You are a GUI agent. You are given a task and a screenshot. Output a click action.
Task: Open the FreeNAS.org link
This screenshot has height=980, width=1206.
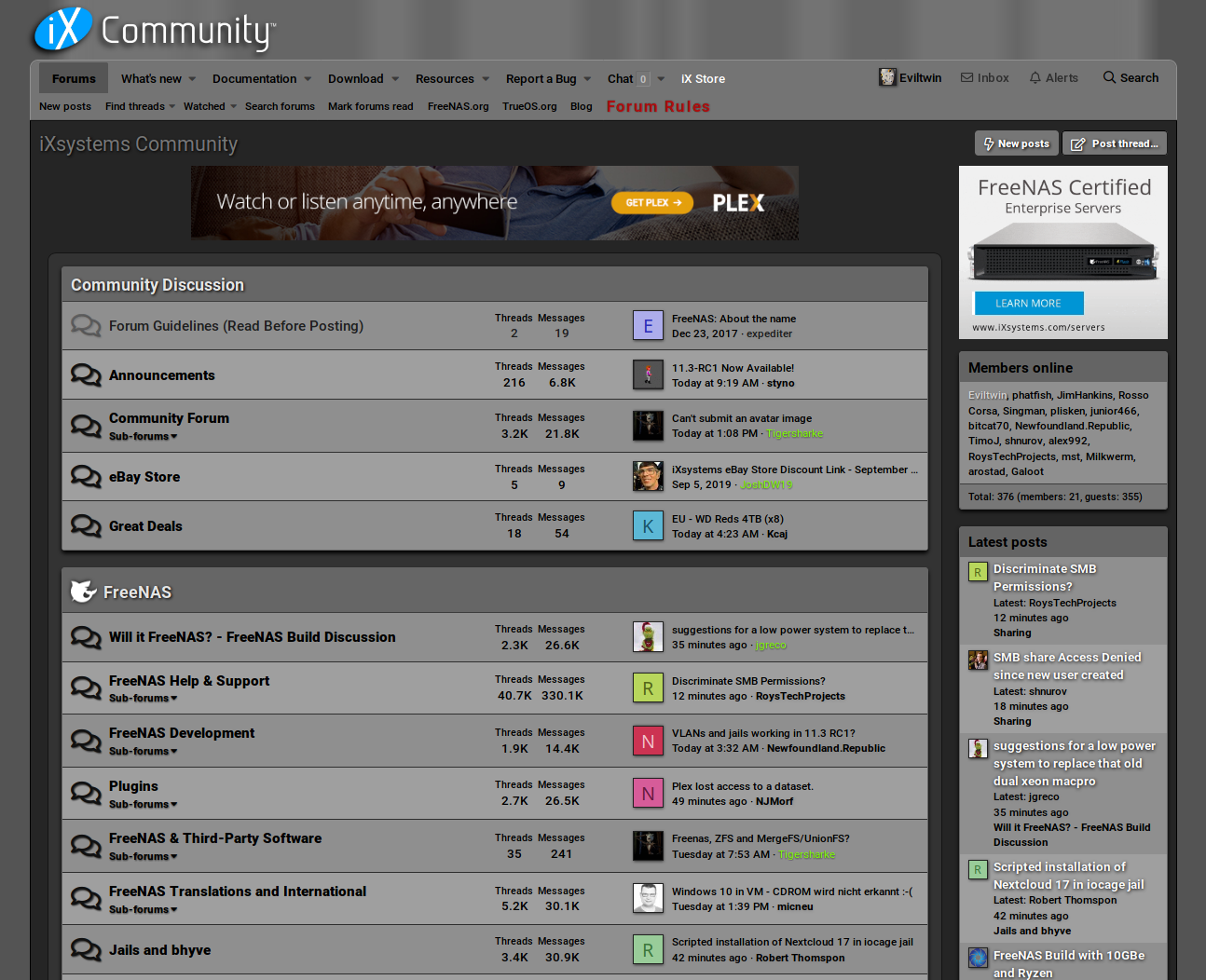[458, 106]
